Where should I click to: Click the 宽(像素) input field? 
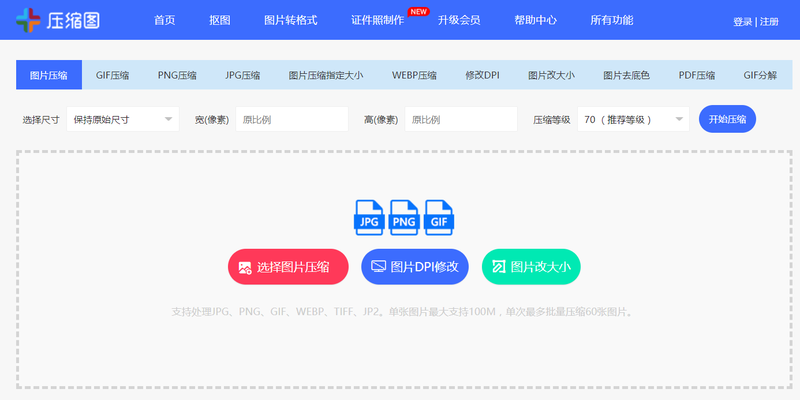pos(292,119)
